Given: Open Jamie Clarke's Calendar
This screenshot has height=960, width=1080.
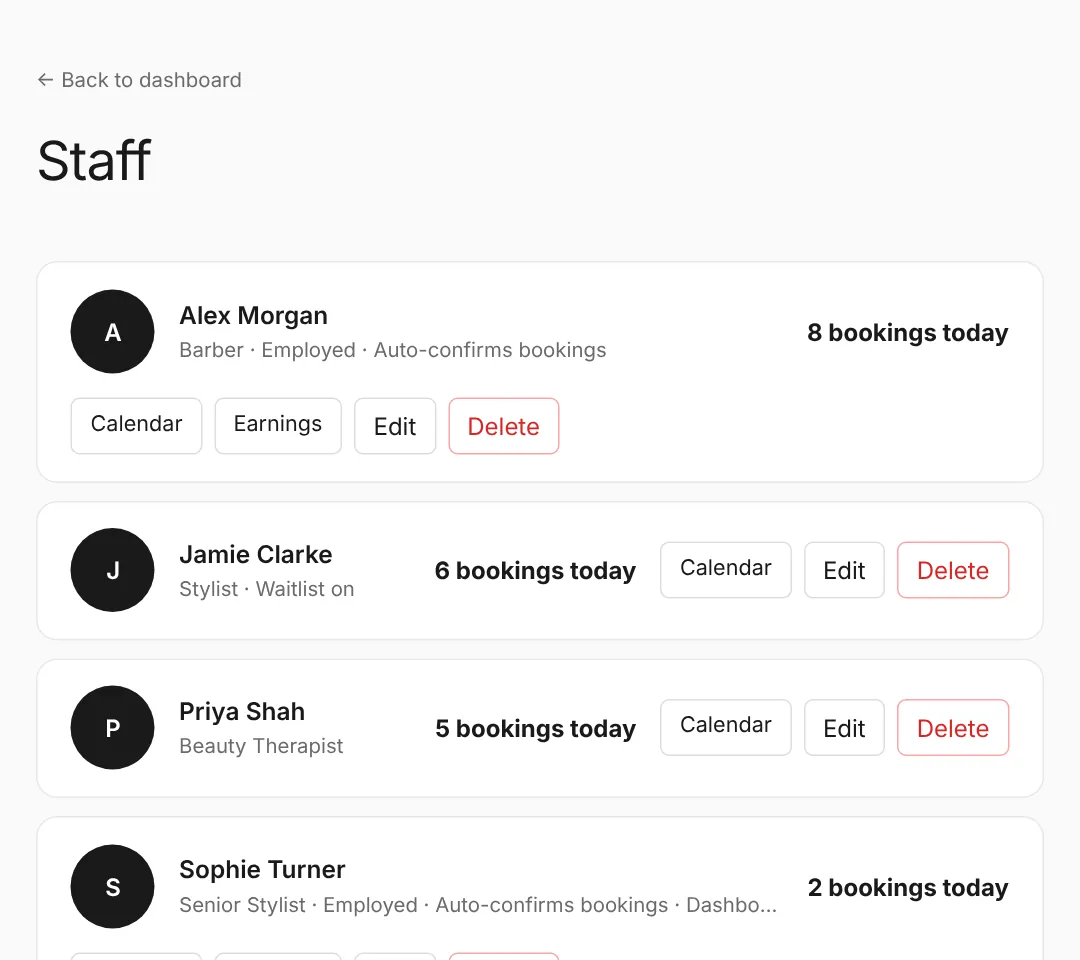Looking at the screenshot, I should [726, 570].
